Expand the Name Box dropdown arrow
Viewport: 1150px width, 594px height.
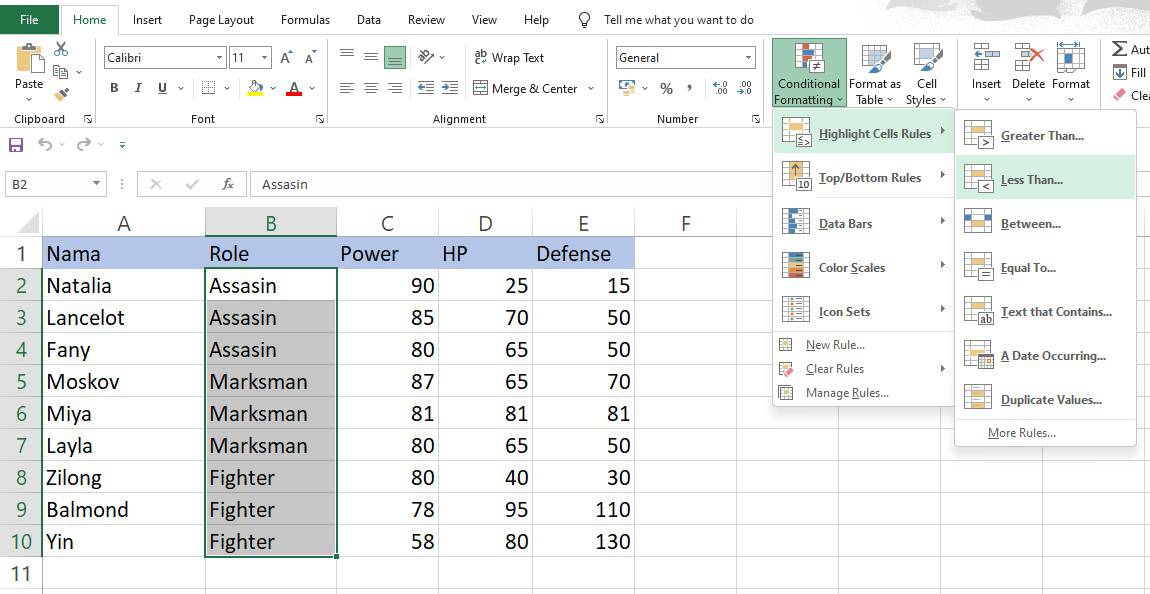tap(97, 184)
